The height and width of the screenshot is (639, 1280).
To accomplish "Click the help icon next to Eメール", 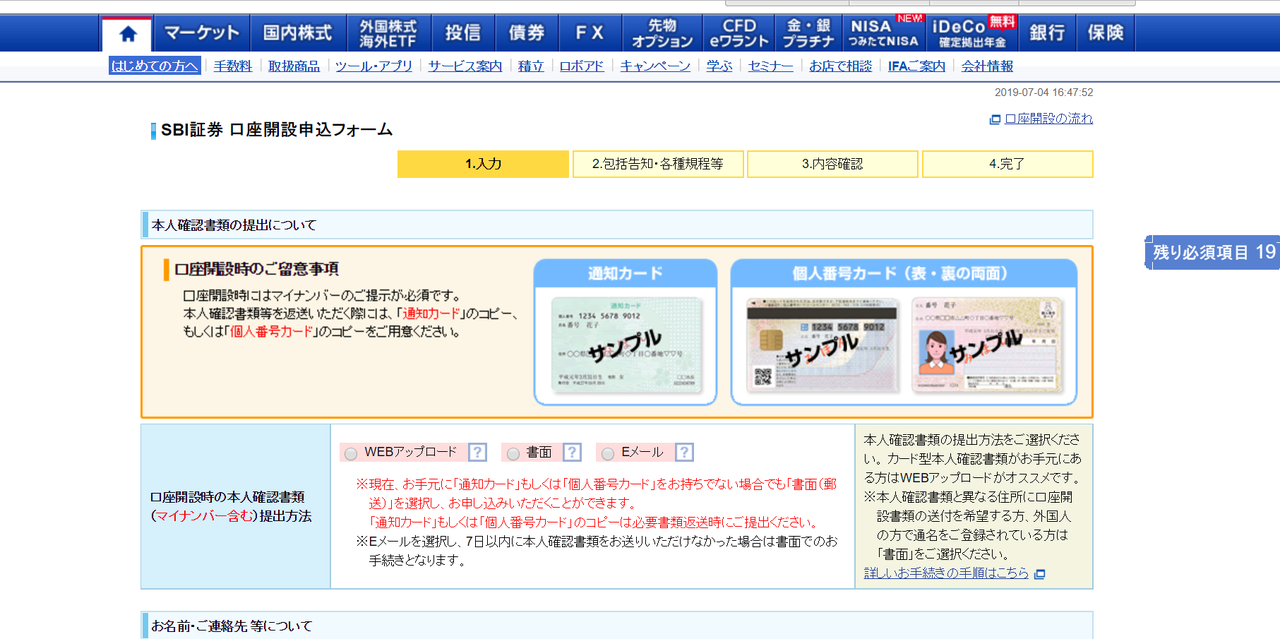I will (684, 452).
